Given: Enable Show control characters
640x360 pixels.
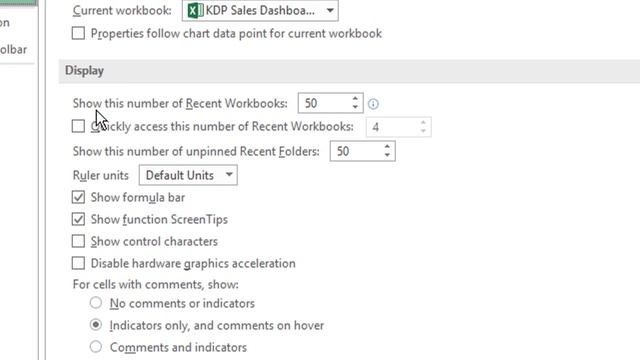Looking at the screenshot, I should click(x=78, y=241).
